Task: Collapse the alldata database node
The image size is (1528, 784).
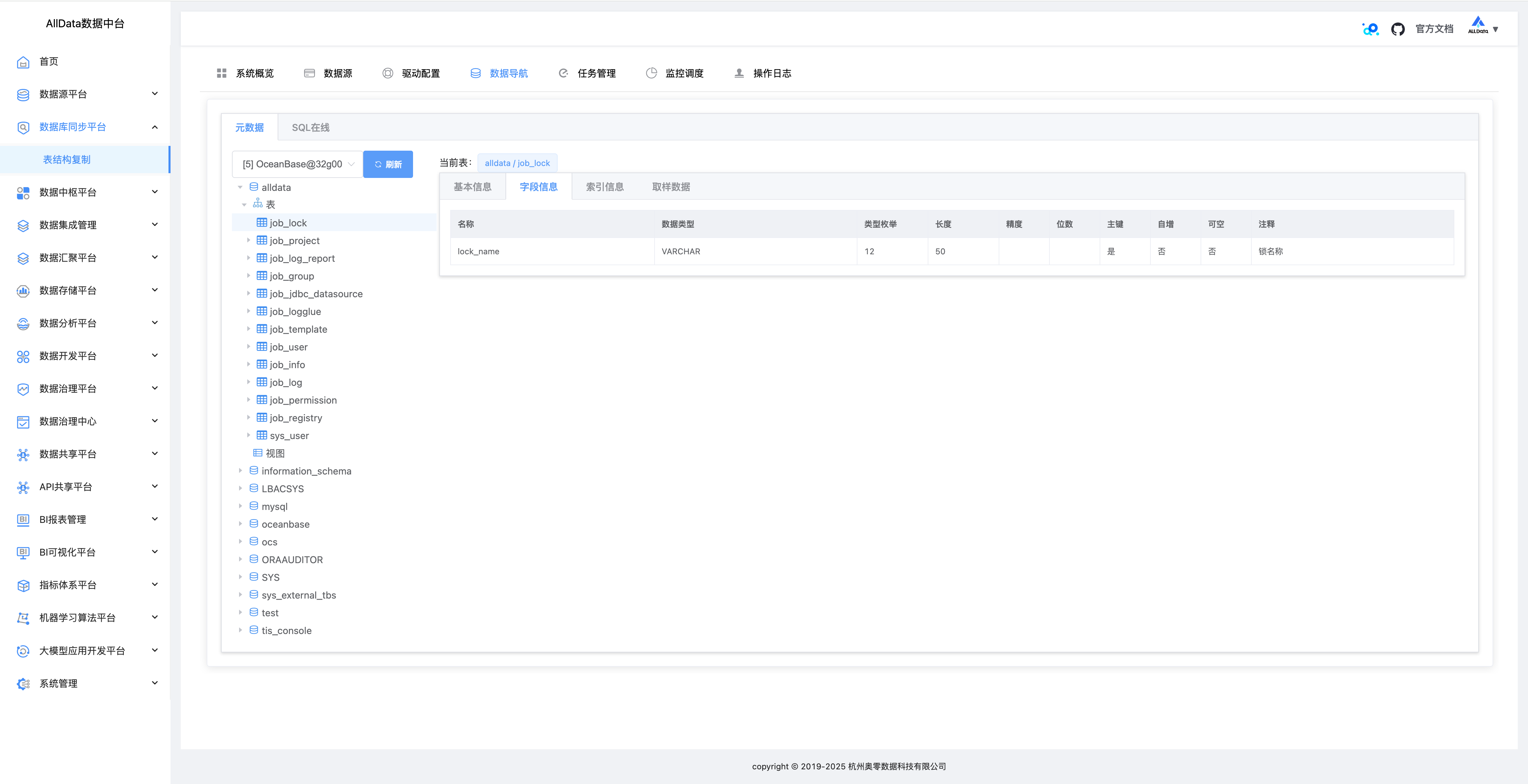Action: 240,187
